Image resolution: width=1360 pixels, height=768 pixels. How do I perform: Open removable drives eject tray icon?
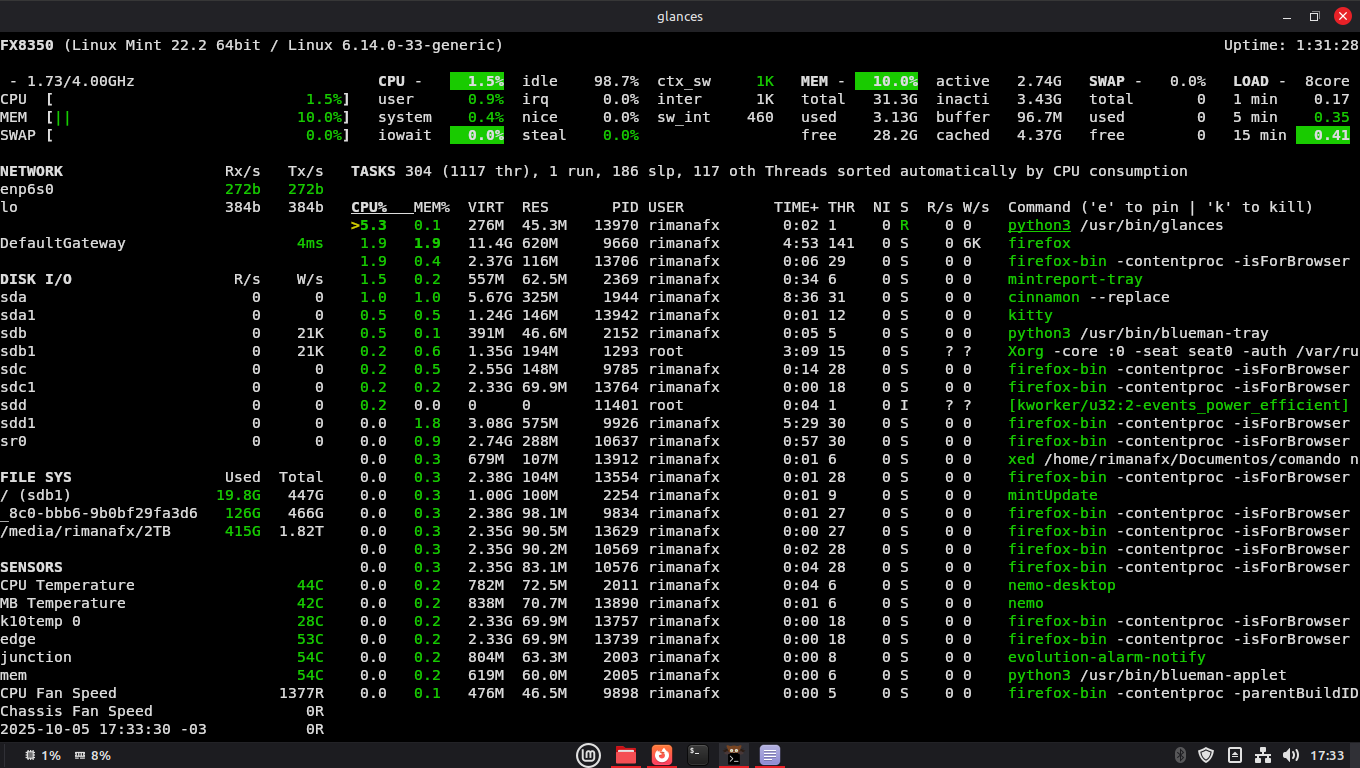(x=1235, y=755)
